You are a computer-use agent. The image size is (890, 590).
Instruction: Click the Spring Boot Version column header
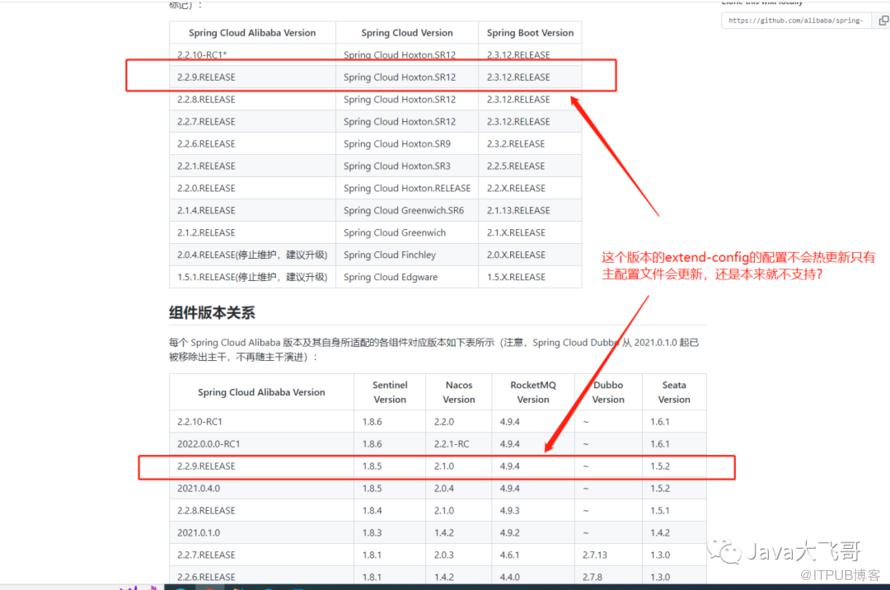pos(530,33)
